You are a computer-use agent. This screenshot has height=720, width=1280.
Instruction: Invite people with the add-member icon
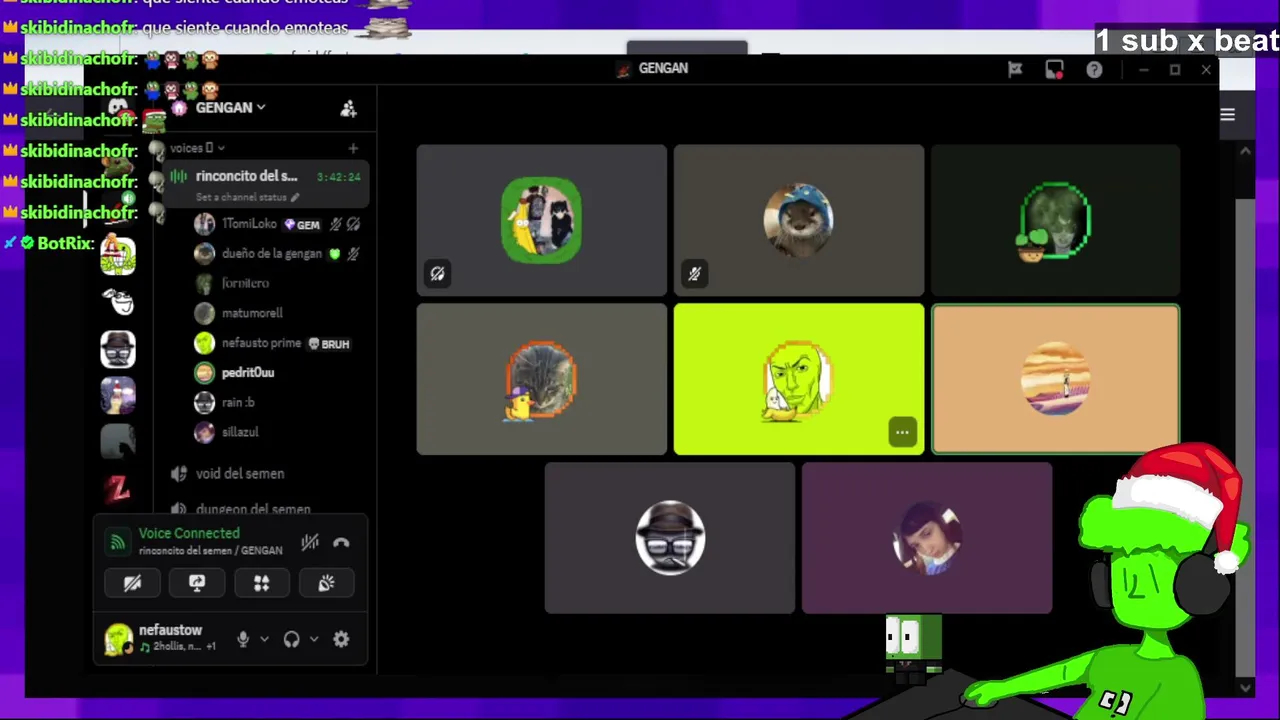(348, 108)
